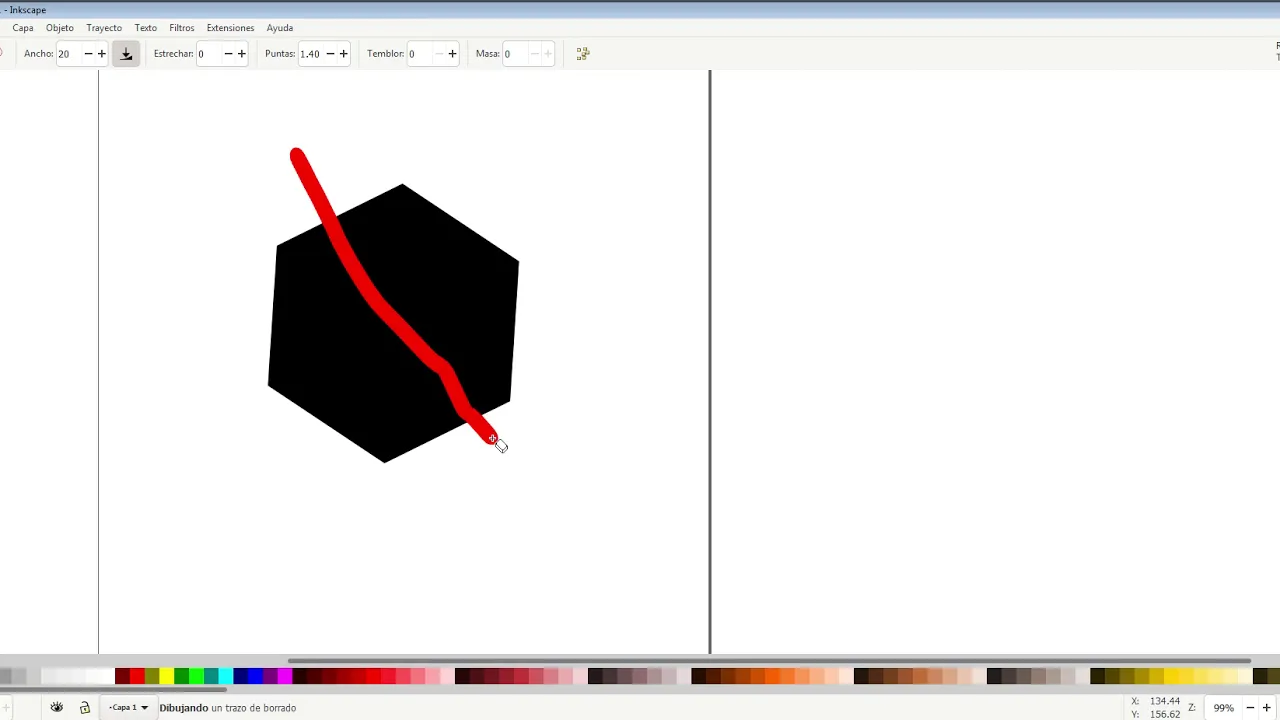Click the Masa value field
This screenshot has height=720, width=1280.
[514, 54]
